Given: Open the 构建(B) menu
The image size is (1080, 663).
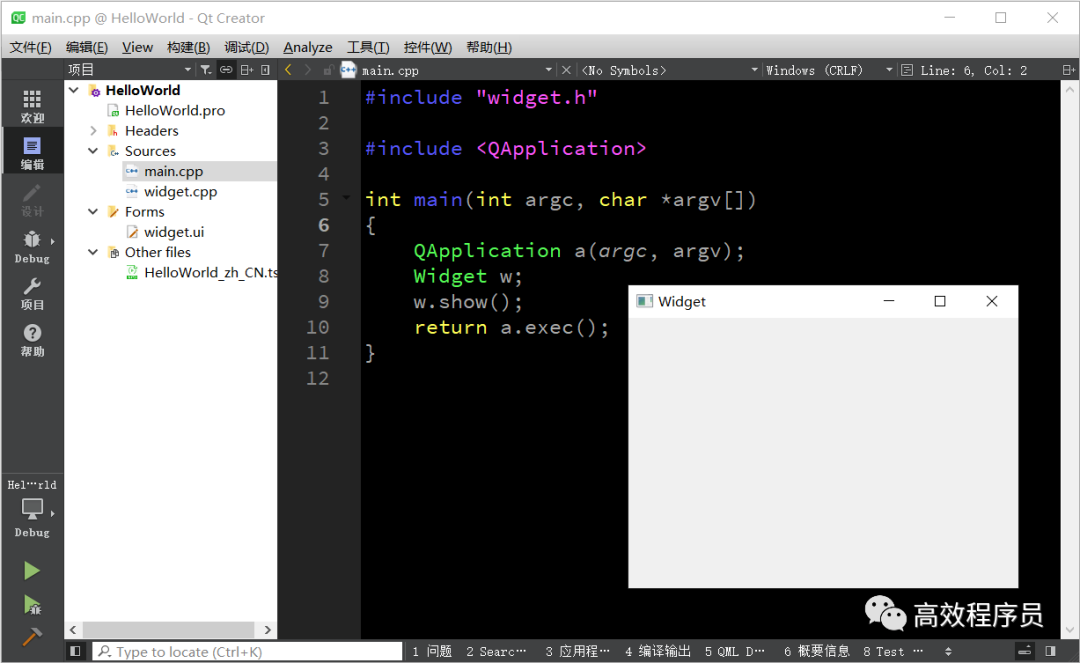Looking at the screenshot, I should (188, 48).
